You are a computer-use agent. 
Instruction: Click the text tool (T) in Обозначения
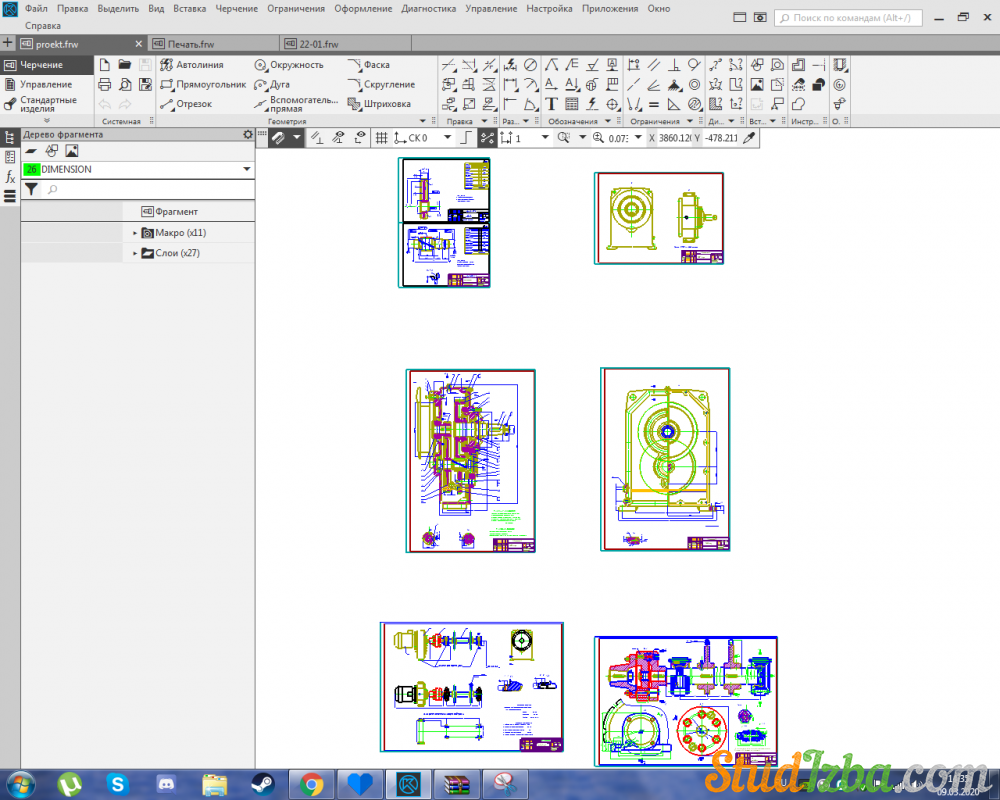(551, 104)
